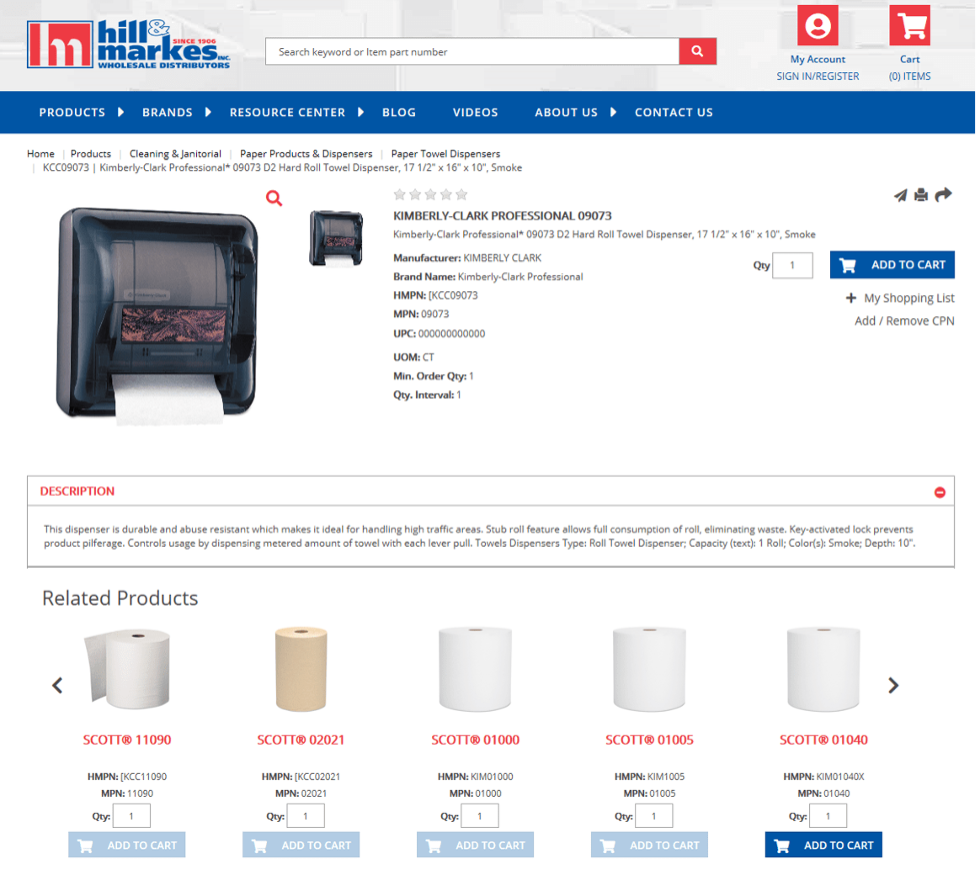Image resolution: width=979 pixels, height=877 pixels.
Task: Collapse the Description section minus icon
Action: pos(942,493)
